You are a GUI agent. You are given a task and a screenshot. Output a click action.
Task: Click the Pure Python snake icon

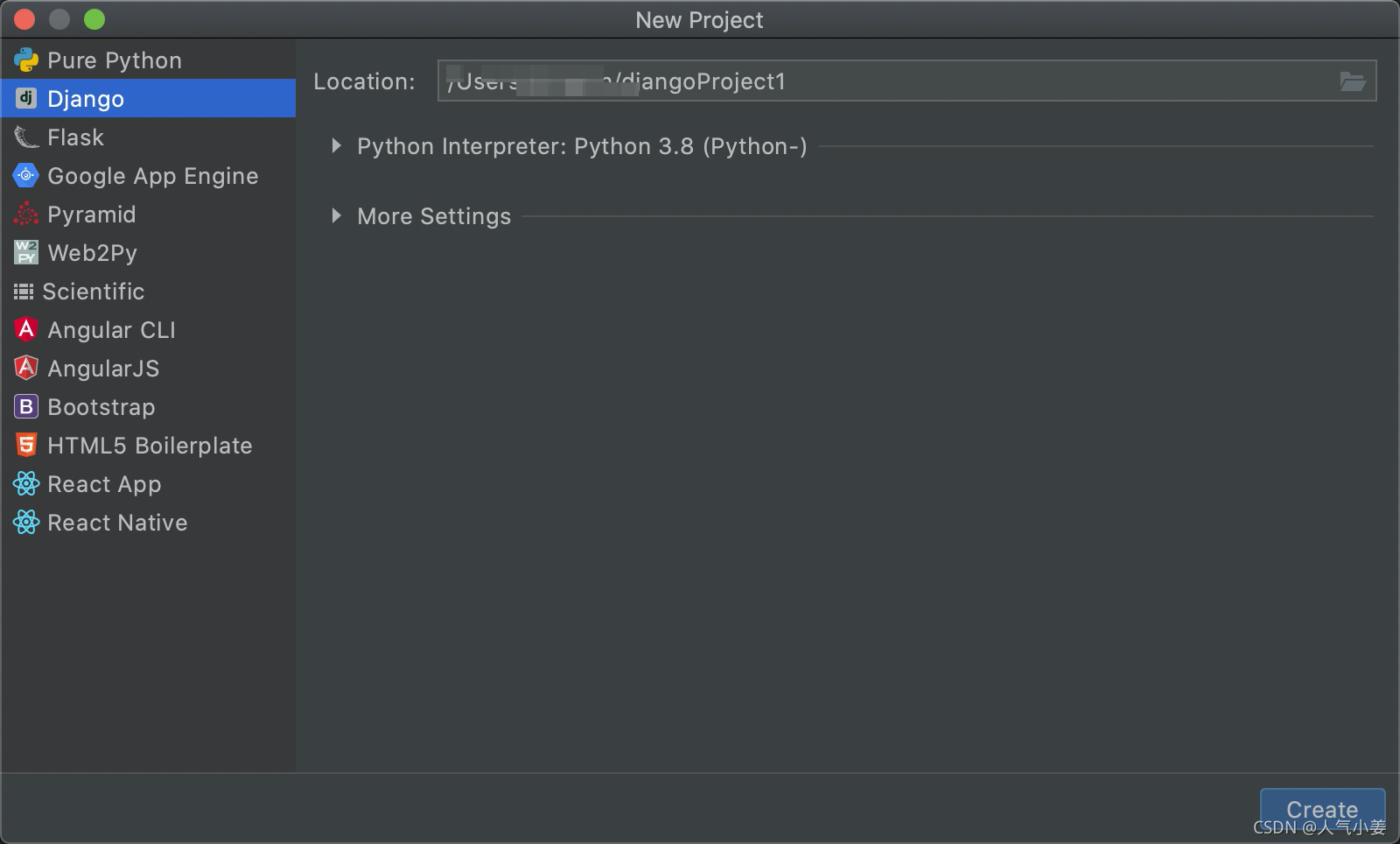(x=26, y=60)
